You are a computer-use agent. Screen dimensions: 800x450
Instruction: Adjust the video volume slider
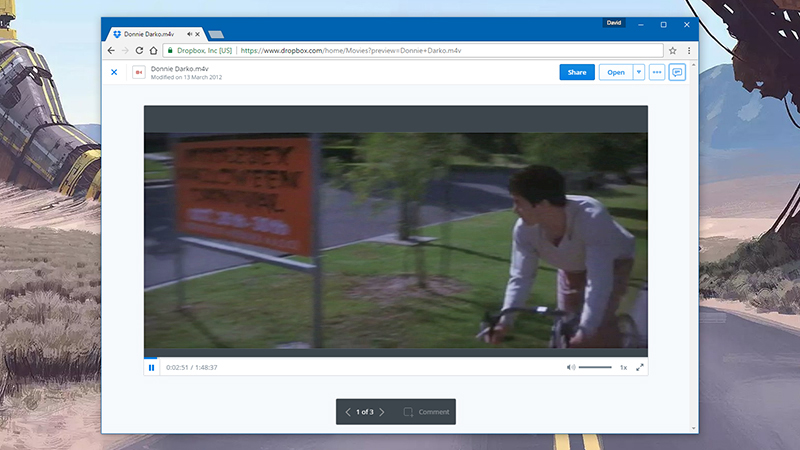[595, 367]
